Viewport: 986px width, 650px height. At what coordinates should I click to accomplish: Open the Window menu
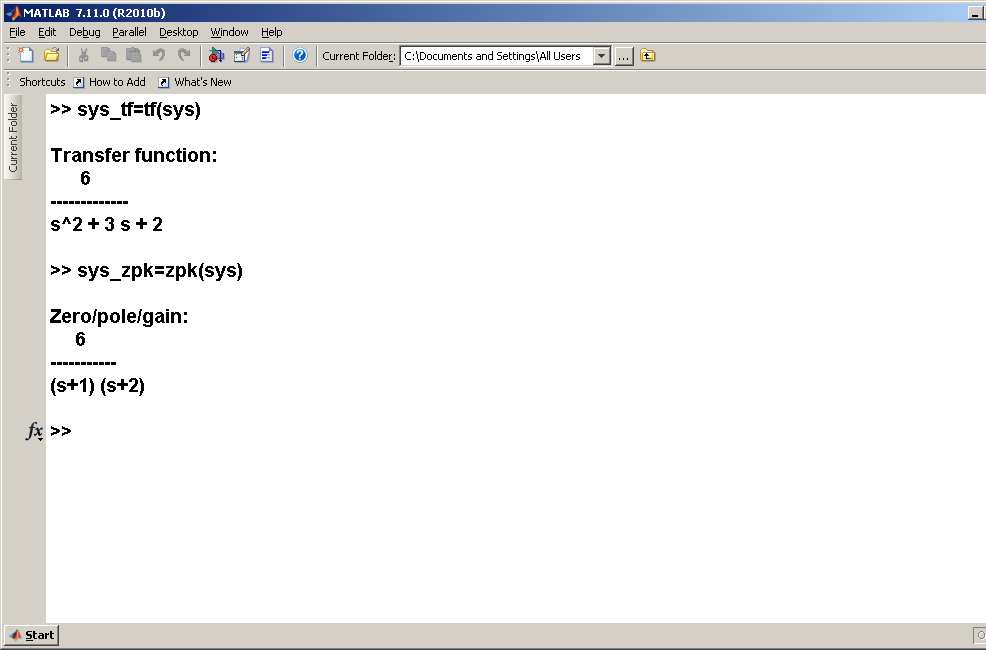[x=229, y=32]
